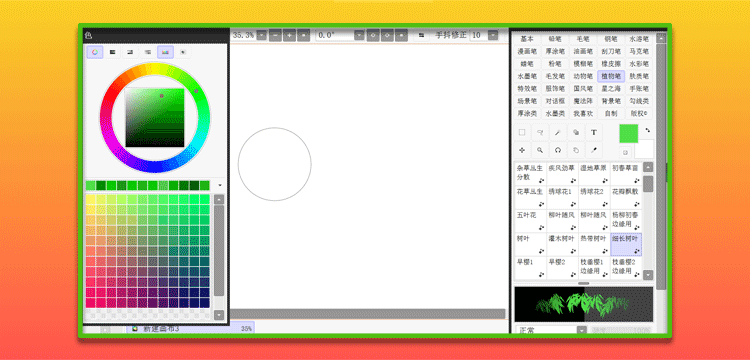The width and height of the screenshot is (750, 360).
Task: Choose the 疾风劲草 brush preset
Action: (x=562, y=174)
